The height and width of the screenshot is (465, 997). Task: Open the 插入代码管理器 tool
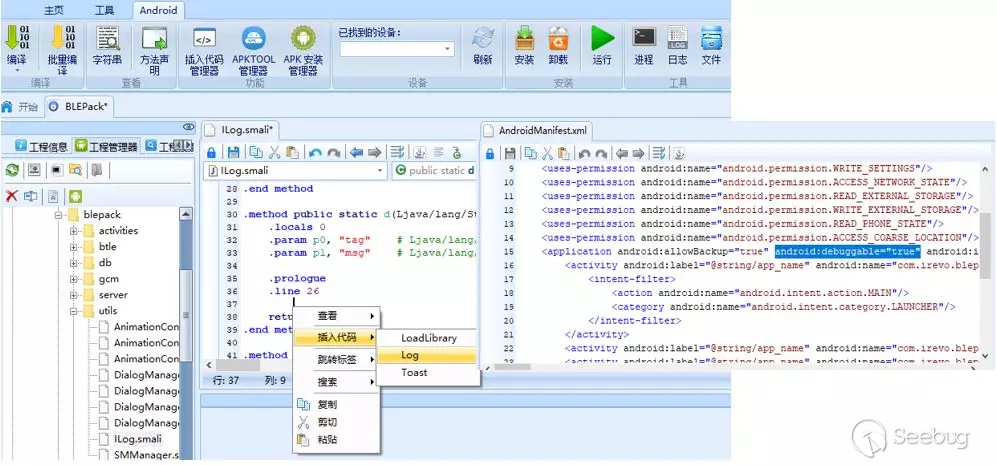pyautogui.click(x=203, y=50)
